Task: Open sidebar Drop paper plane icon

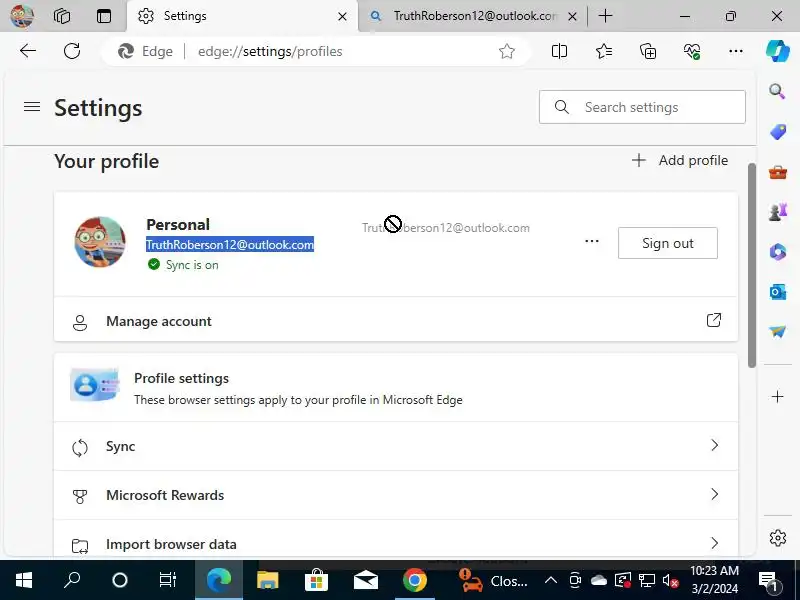Action: [x=778, y=332]
